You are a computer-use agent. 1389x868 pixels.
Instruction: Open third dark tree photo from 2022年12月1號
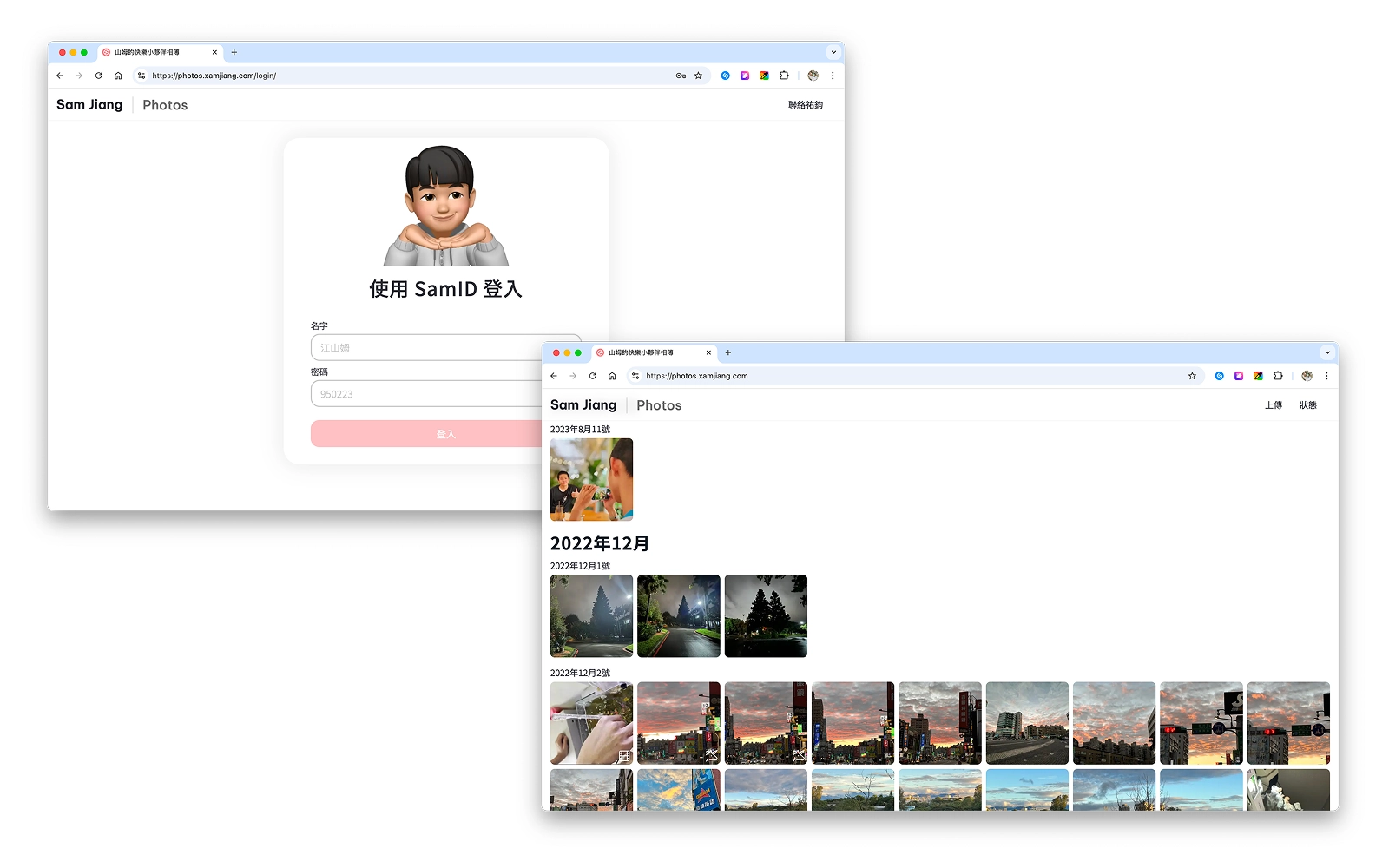766,616
